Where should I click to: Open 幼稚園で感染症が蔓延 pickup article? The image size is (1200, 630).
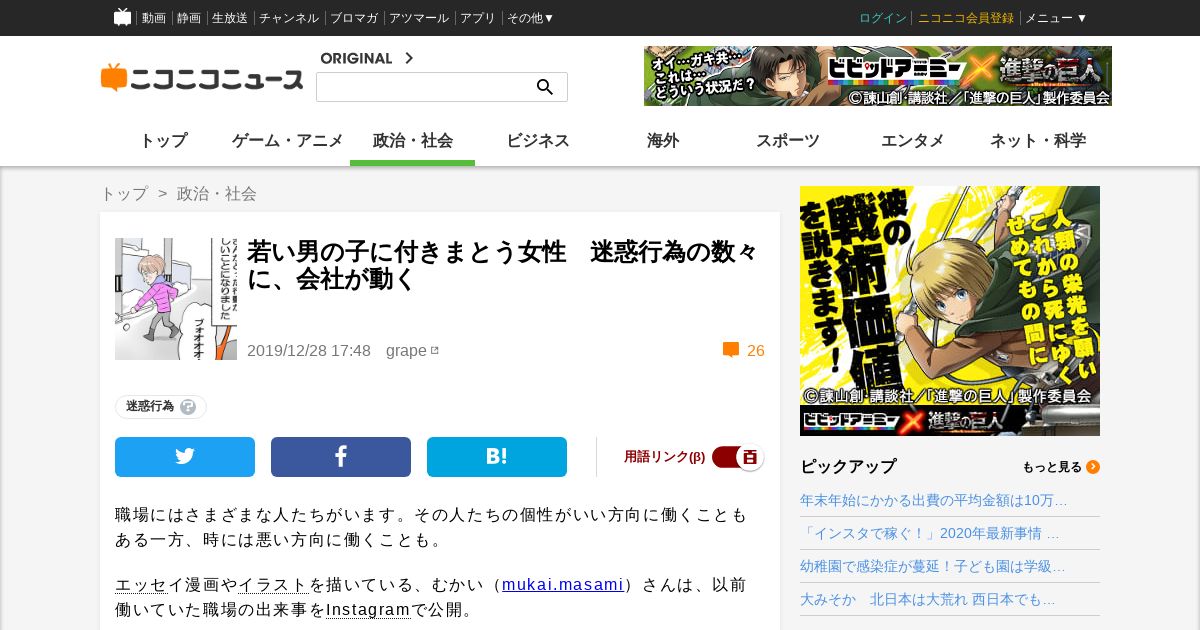click(x=932, y=566)
